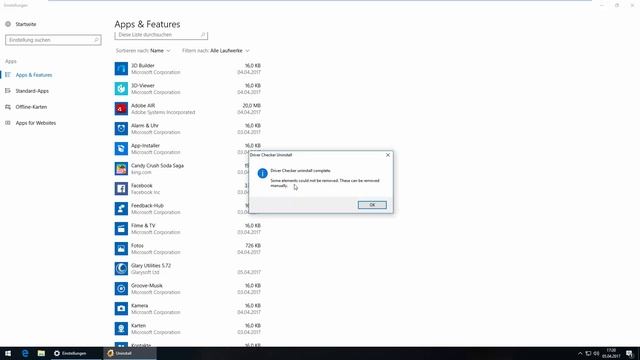The width and height of the screenshot is (640, 360).
Task: Go back to Startseite
Action: 26,24
